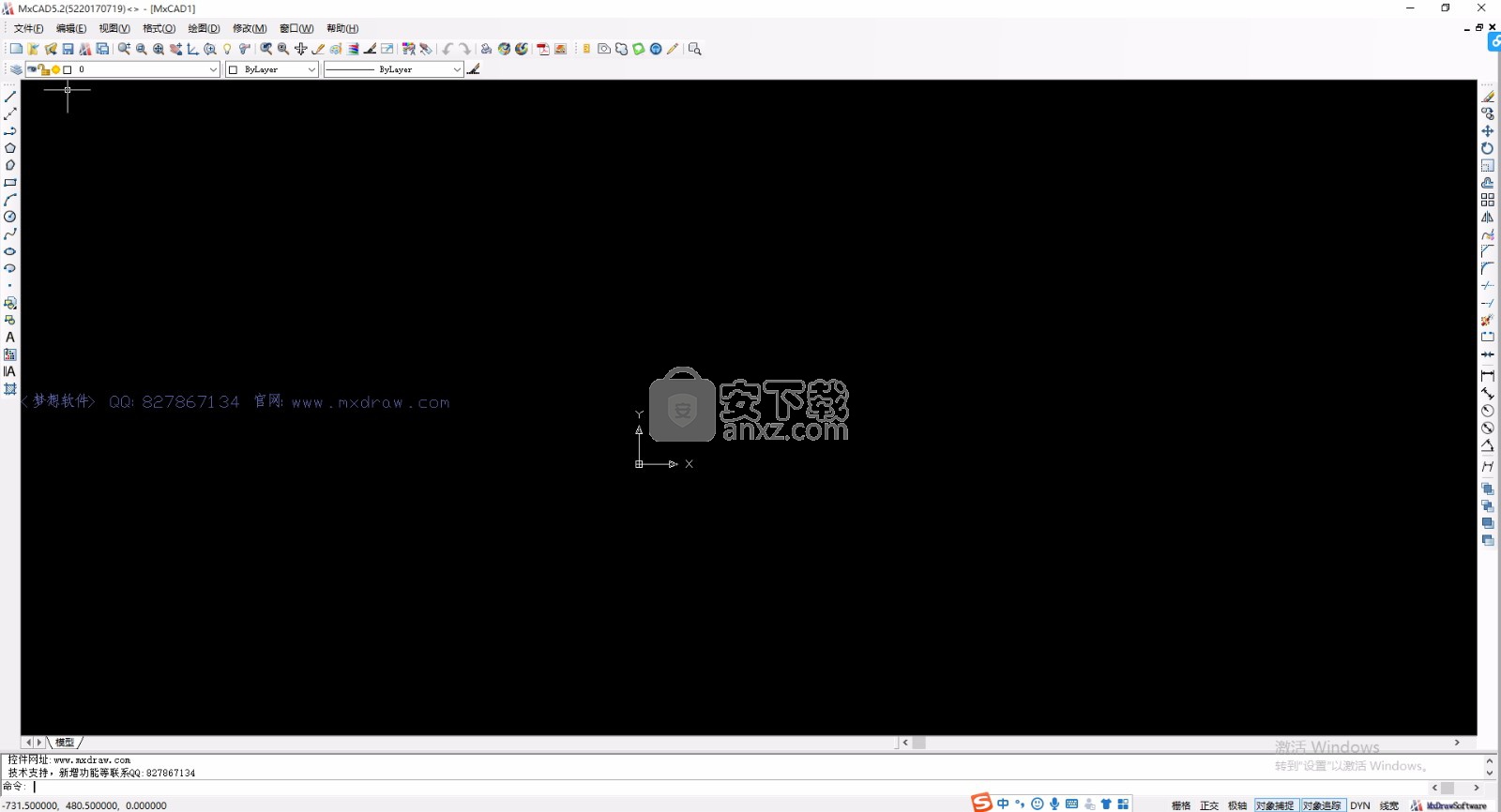Toggle 线宽 lineweight display
This screenshot has width=1501, height=812.
tap(1389, 805)
